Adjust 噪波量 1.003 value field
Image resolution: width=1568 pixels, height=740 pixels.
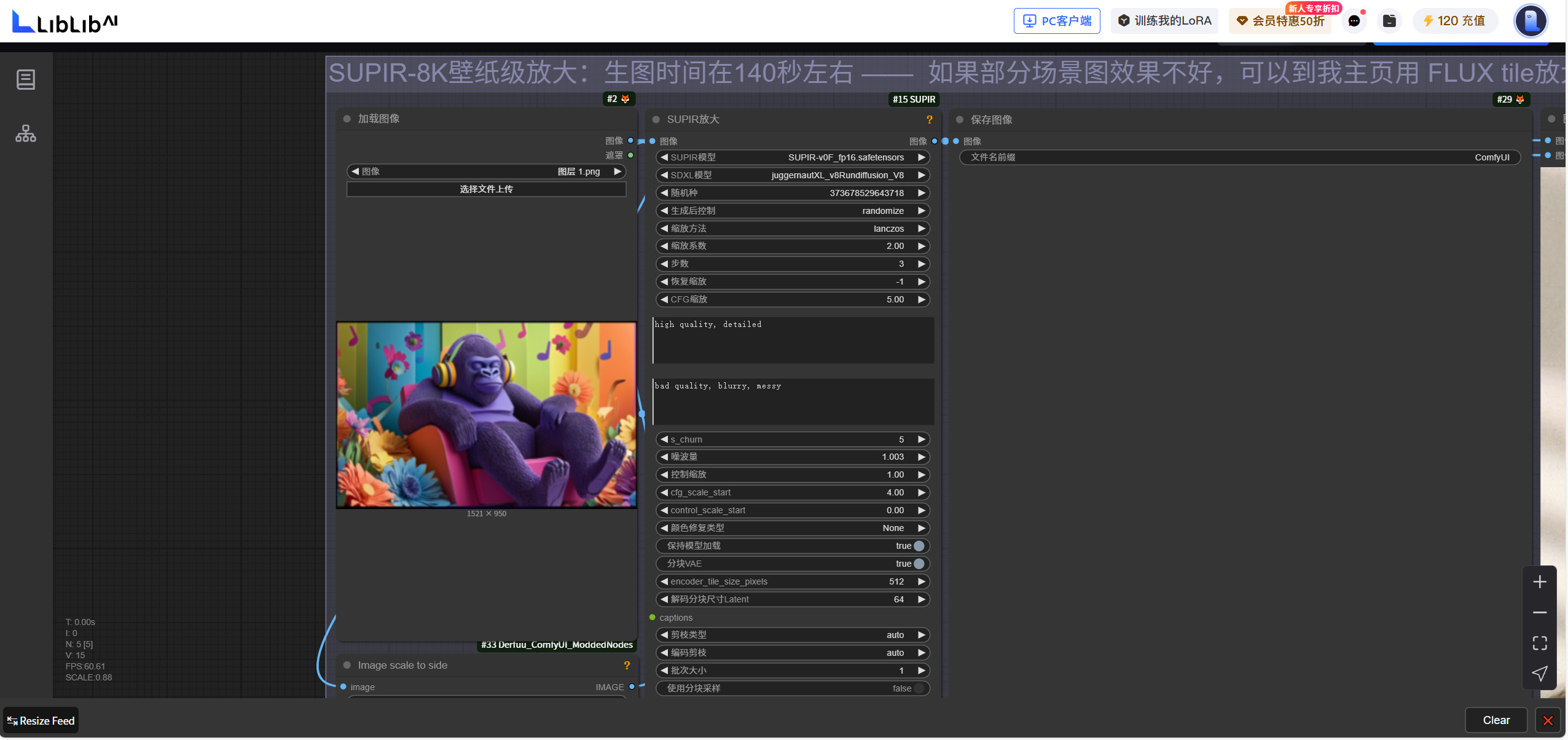793,457
